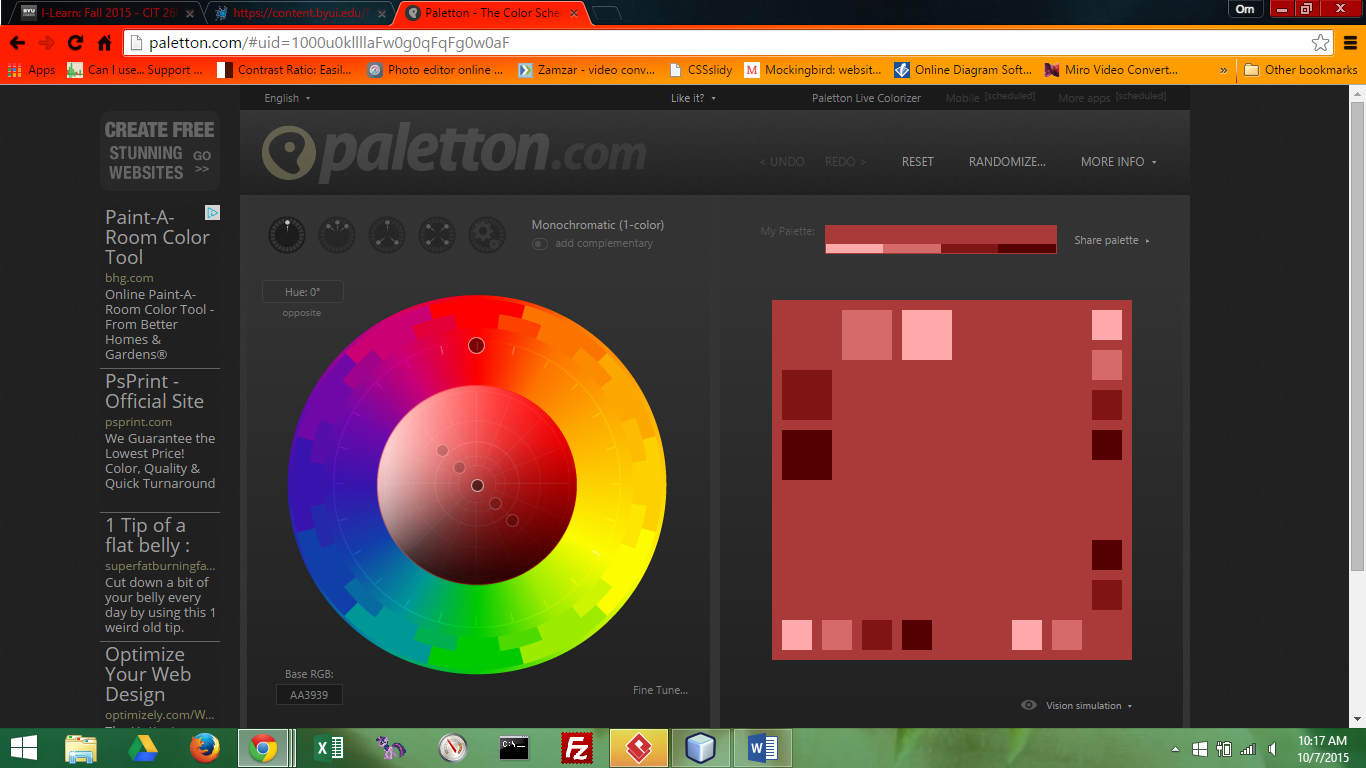1366x768 pixels.
Task: Click the My Palette color bar
Action: (x=941, y=239)
